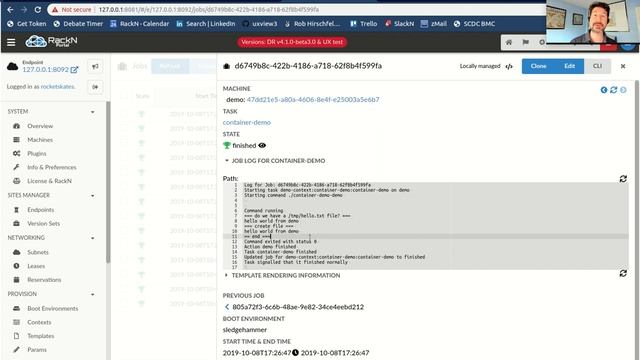Click the Info & Preferences wrench icon

pyautogui.click(x=16, y=167)
